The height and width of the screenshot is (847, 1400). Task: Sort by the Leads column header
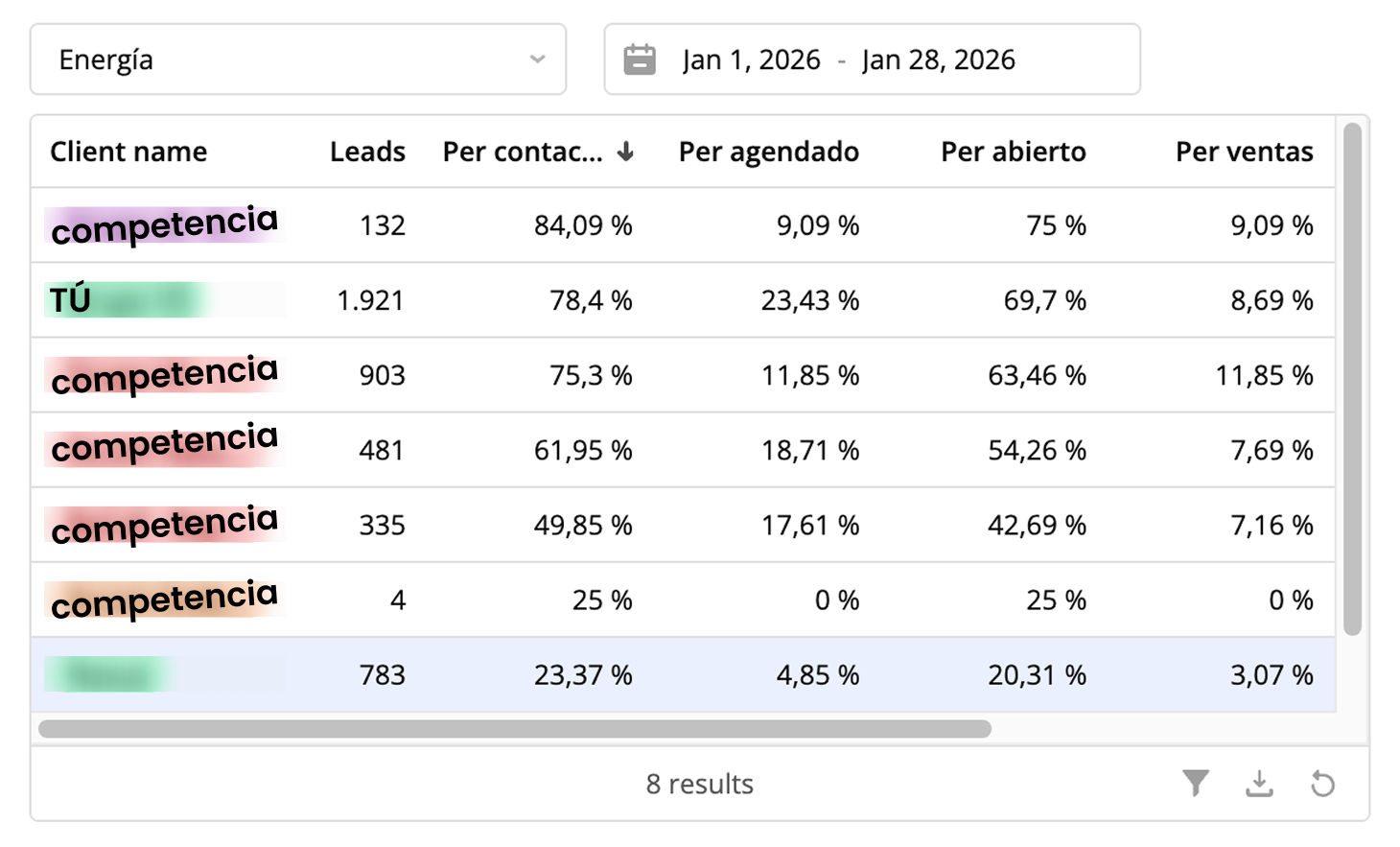(x=367, y=152)
